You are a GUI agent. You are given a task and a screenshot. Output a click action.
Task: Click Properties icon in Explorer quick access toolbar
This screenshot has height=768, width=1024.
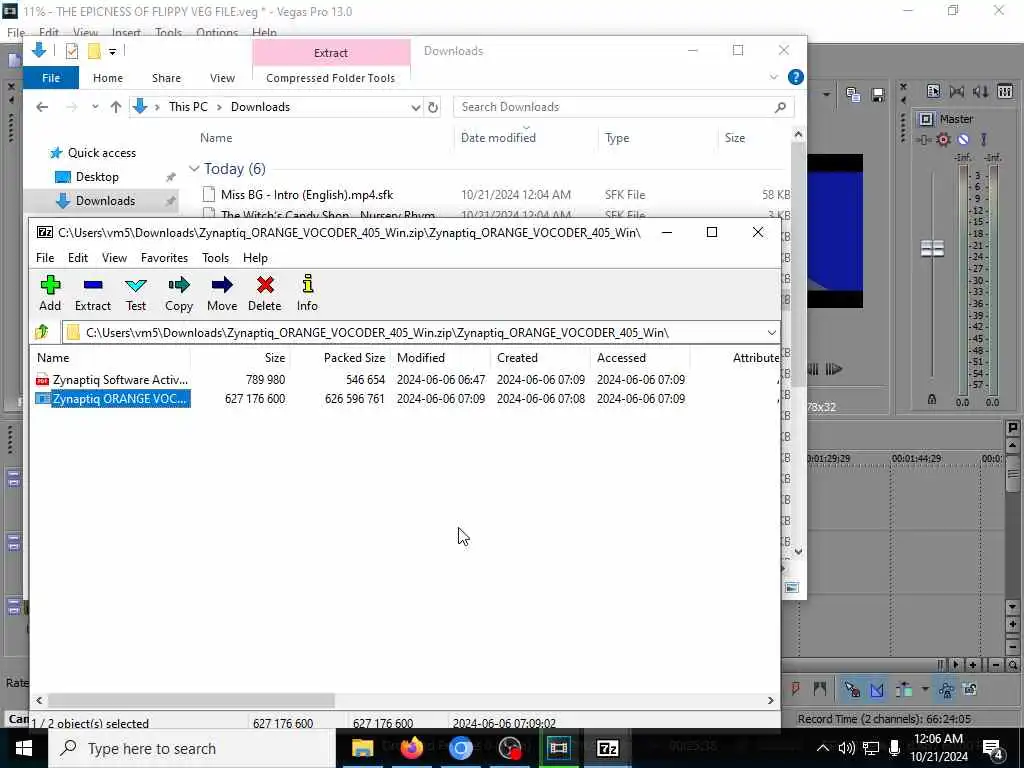click(72, 51)
